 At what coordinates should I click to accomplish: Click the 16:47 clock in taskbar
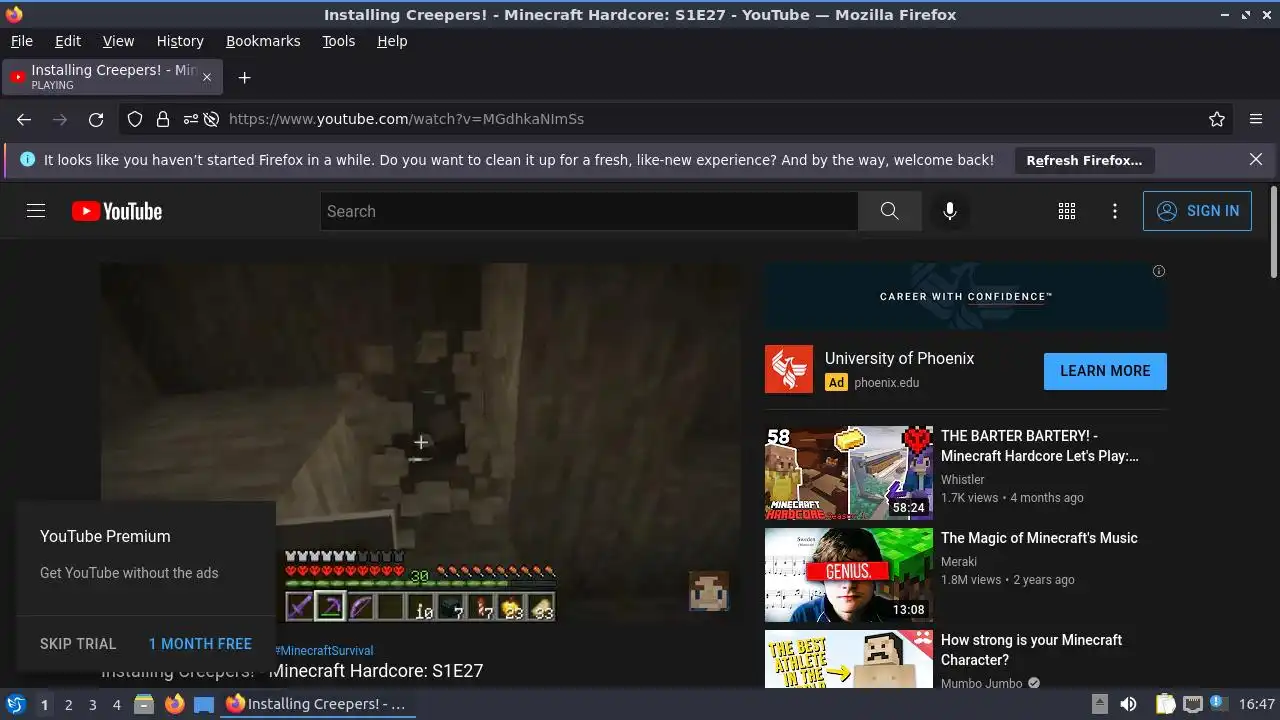coord(1257,704)
